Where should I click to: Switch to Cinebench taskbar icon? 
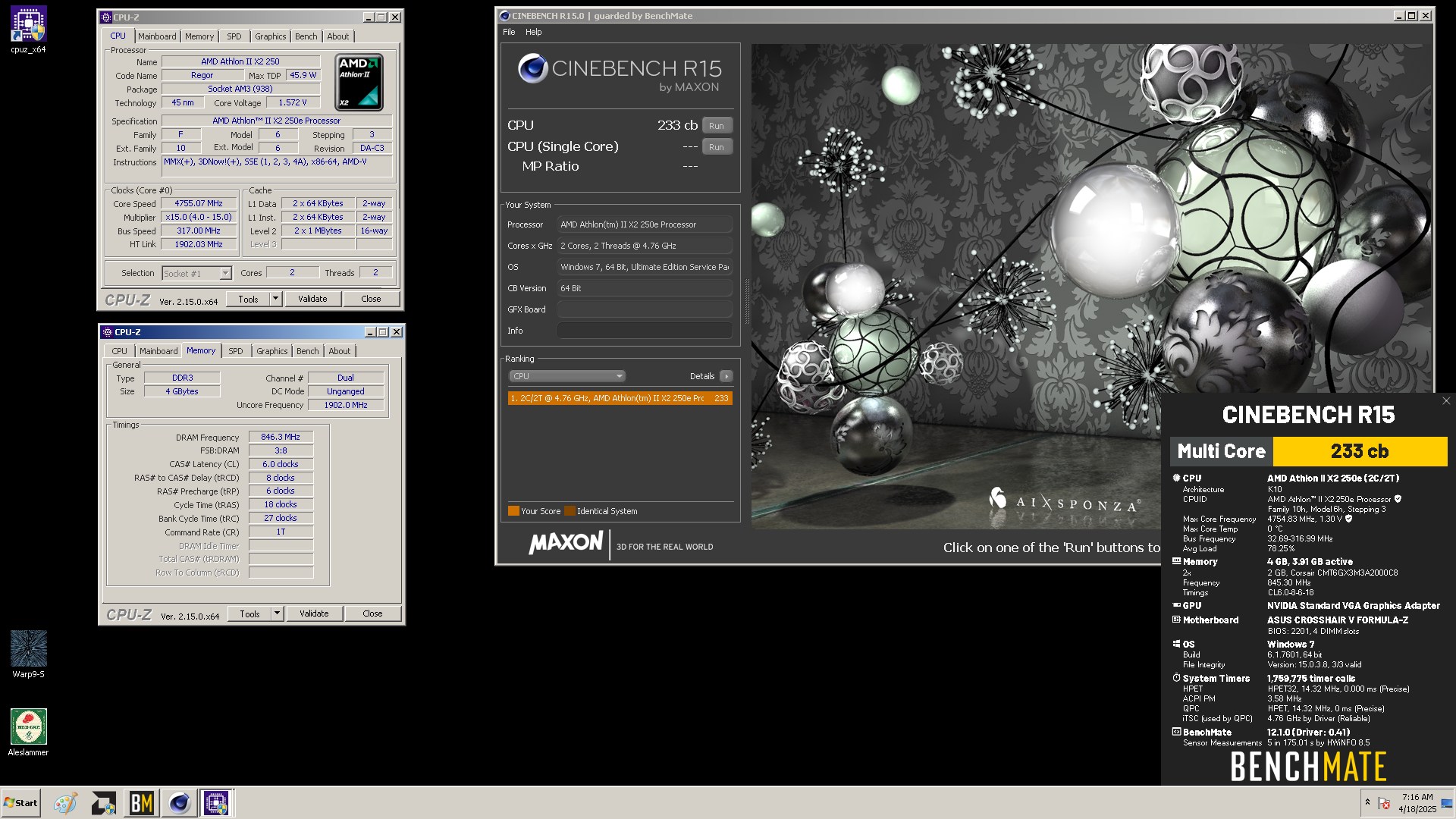179,803
